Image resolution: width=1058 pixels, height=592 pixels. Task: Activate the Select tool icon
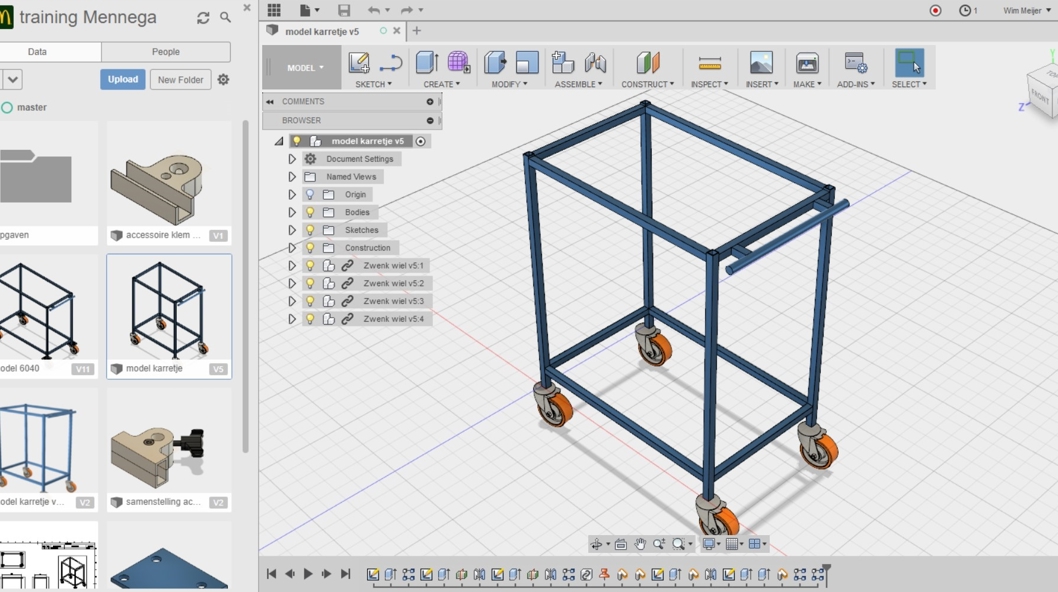[x=909, y=63]
